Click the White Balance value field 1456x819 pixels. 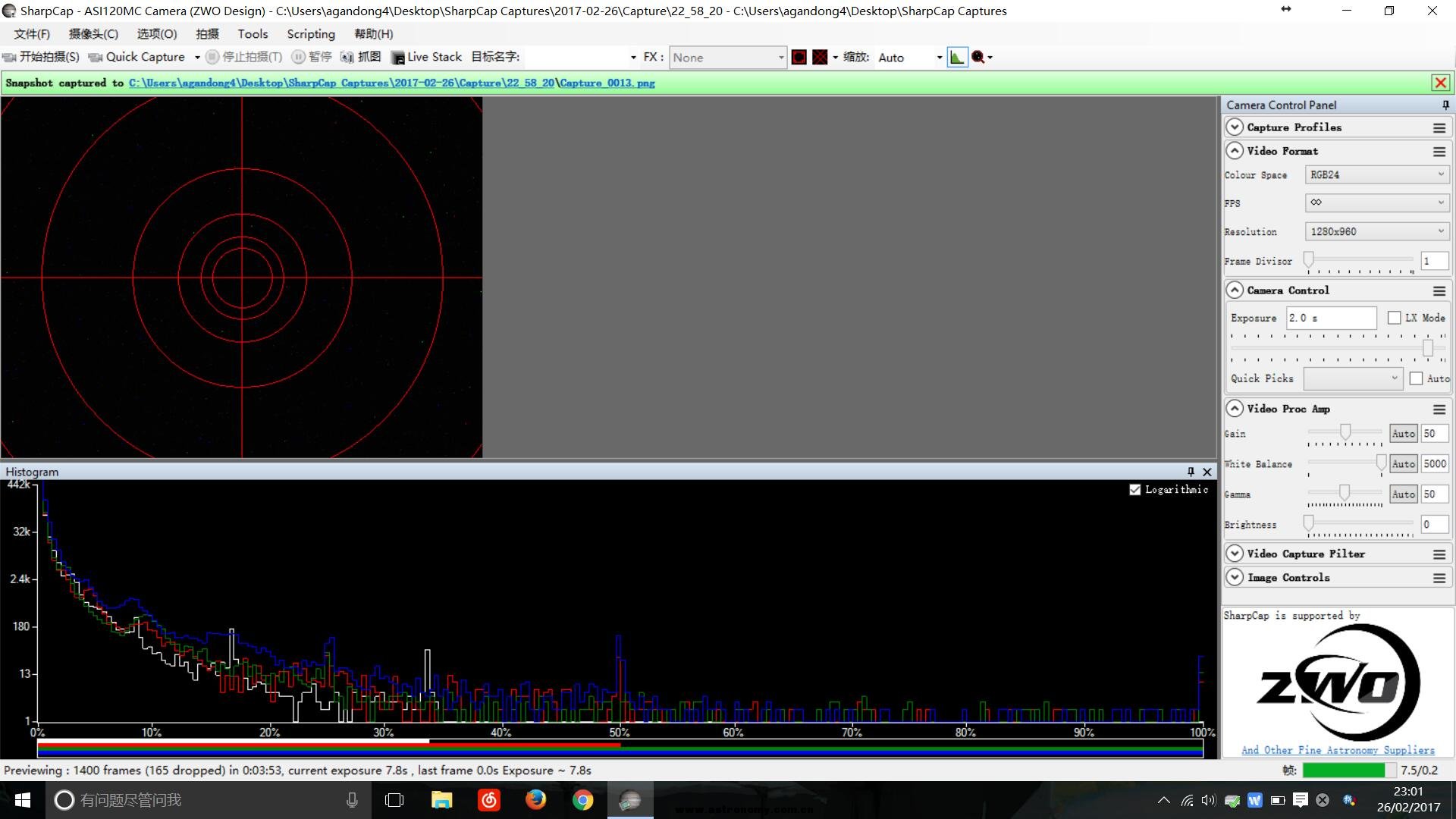(x=1435, y=464)
